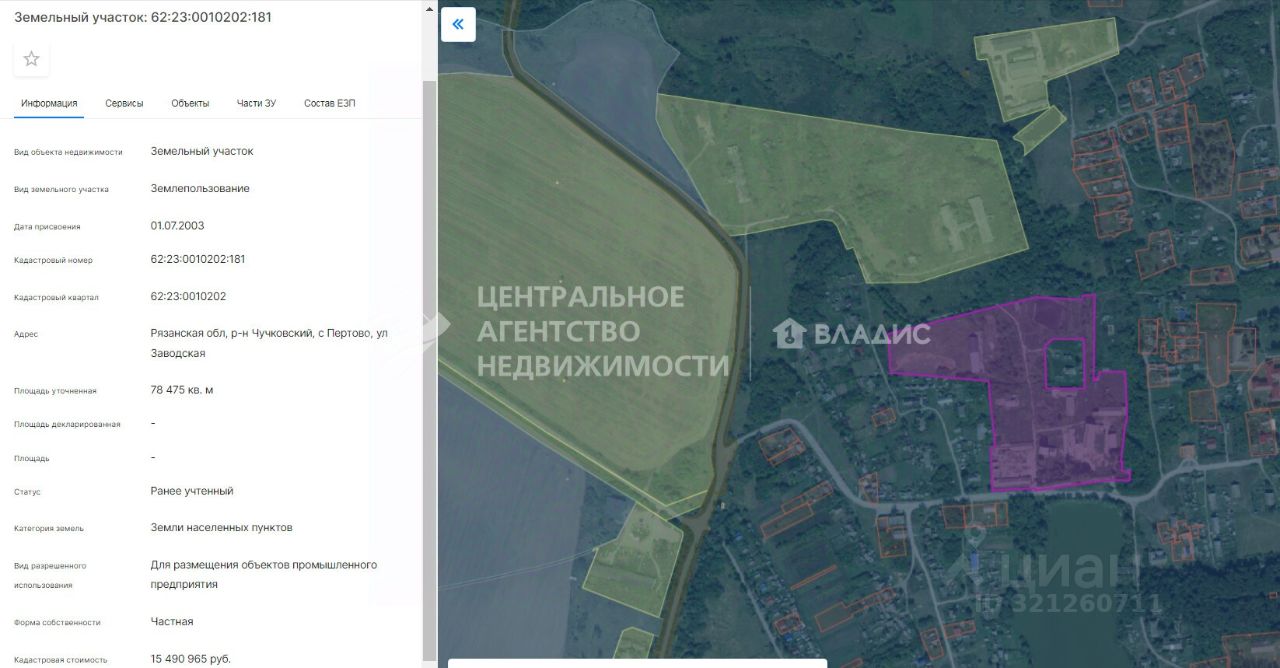Click the square cutout inside the purple parcel
The height and width of the screenshot is (668, 1280).
click(1065, 364)
